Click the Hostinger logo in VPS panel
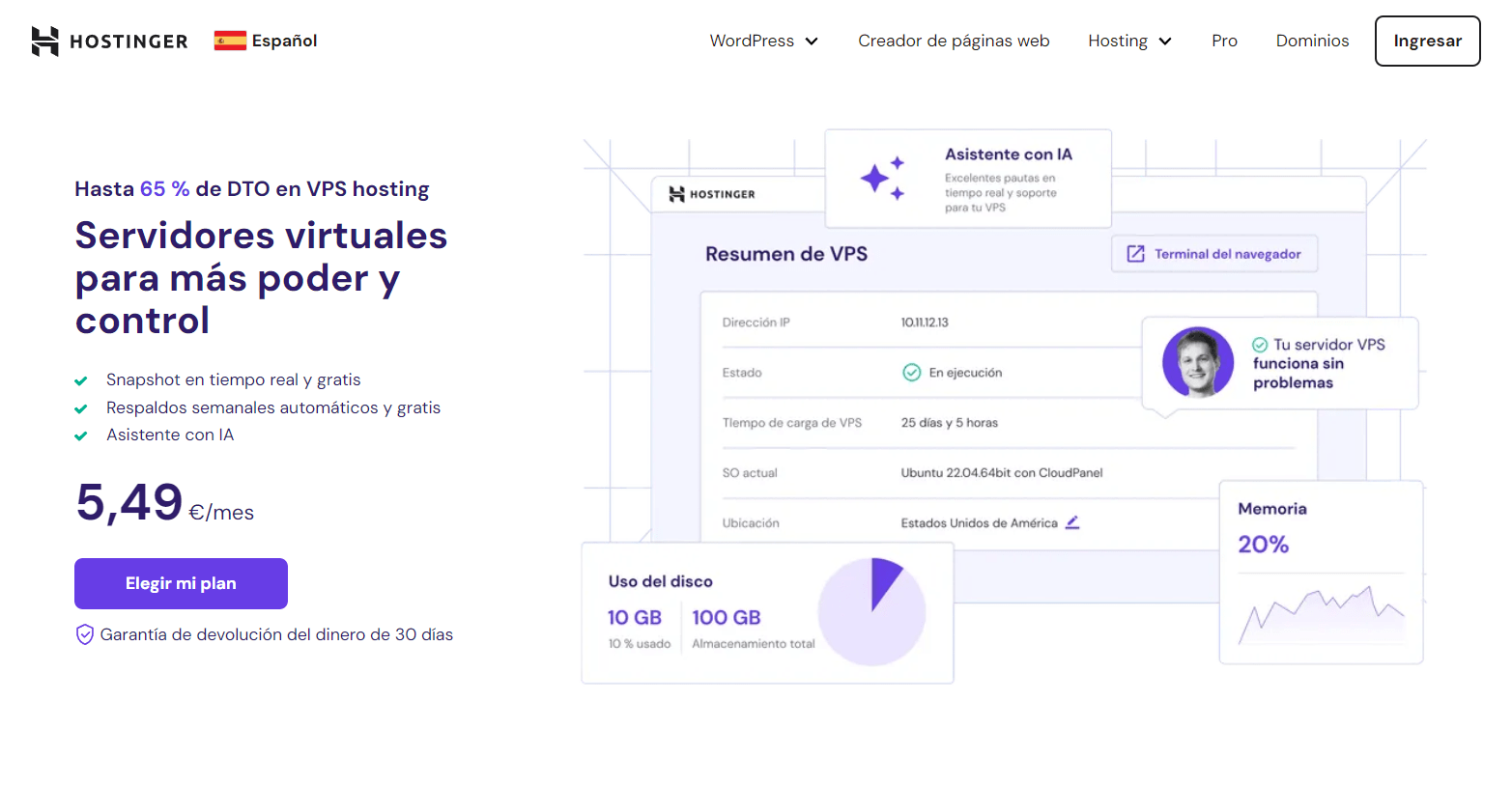This screenshot has height=786, width=1512. coord(712,194)
